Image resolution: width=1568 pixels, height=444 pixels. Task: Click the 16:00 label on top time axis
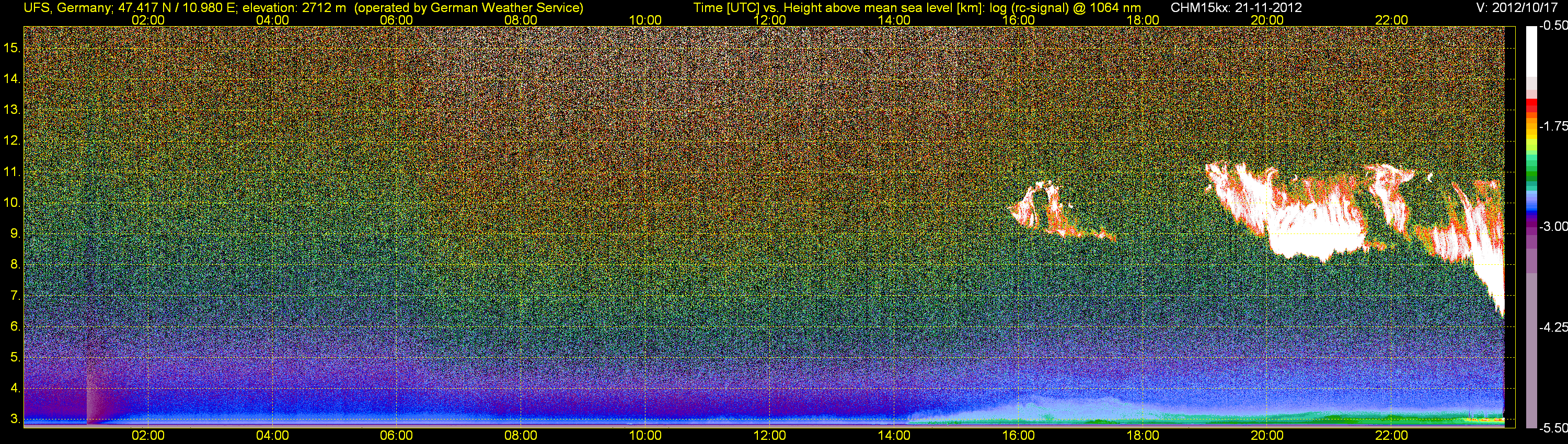click(x=1018, y=20)
